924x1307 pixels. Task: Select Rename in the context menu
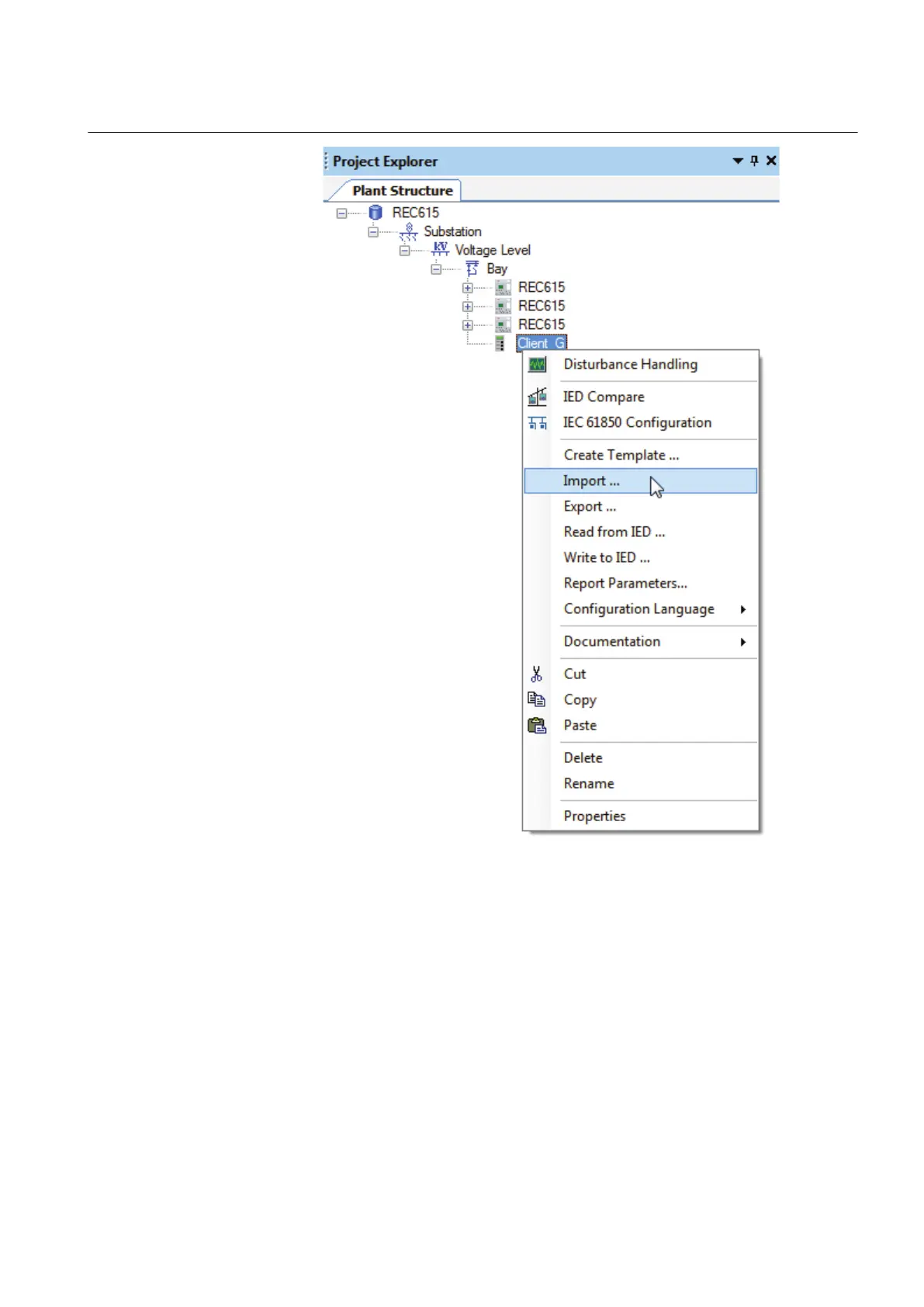(x=641, y=784)
